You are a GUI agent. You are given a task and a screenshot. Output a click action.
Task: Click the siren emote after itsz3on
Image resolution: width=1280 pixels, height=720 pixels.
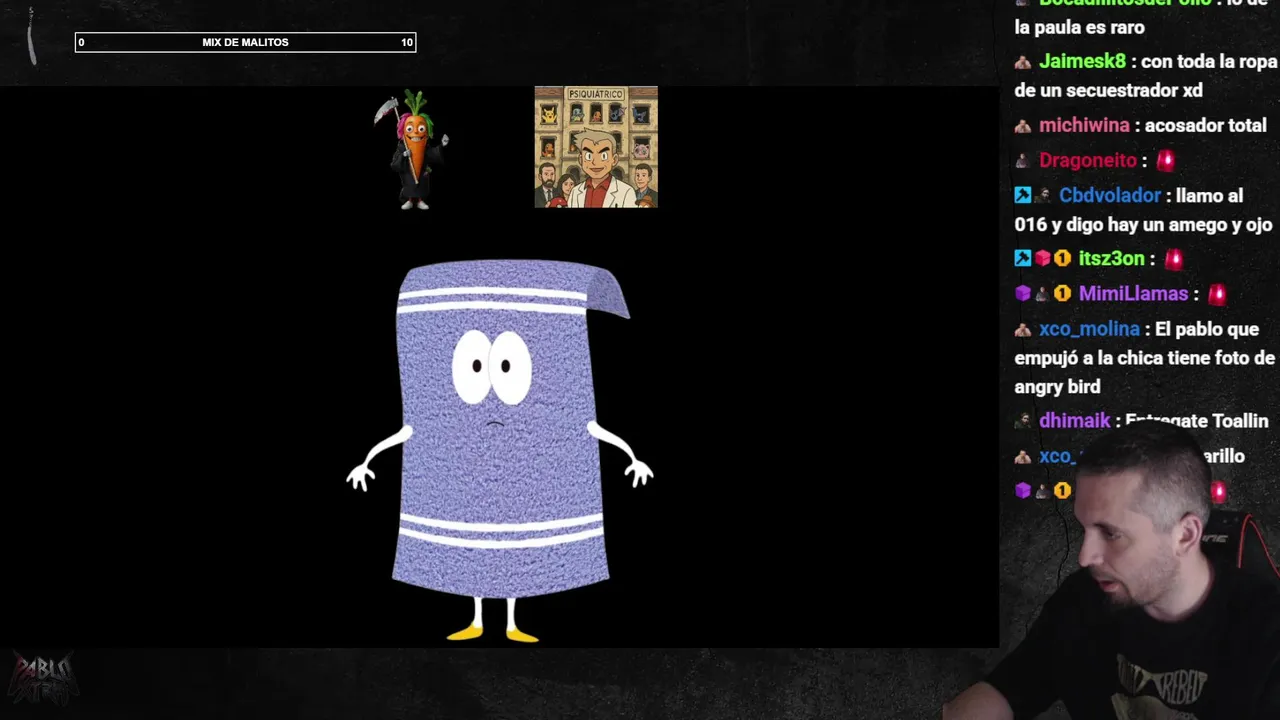1173,259
